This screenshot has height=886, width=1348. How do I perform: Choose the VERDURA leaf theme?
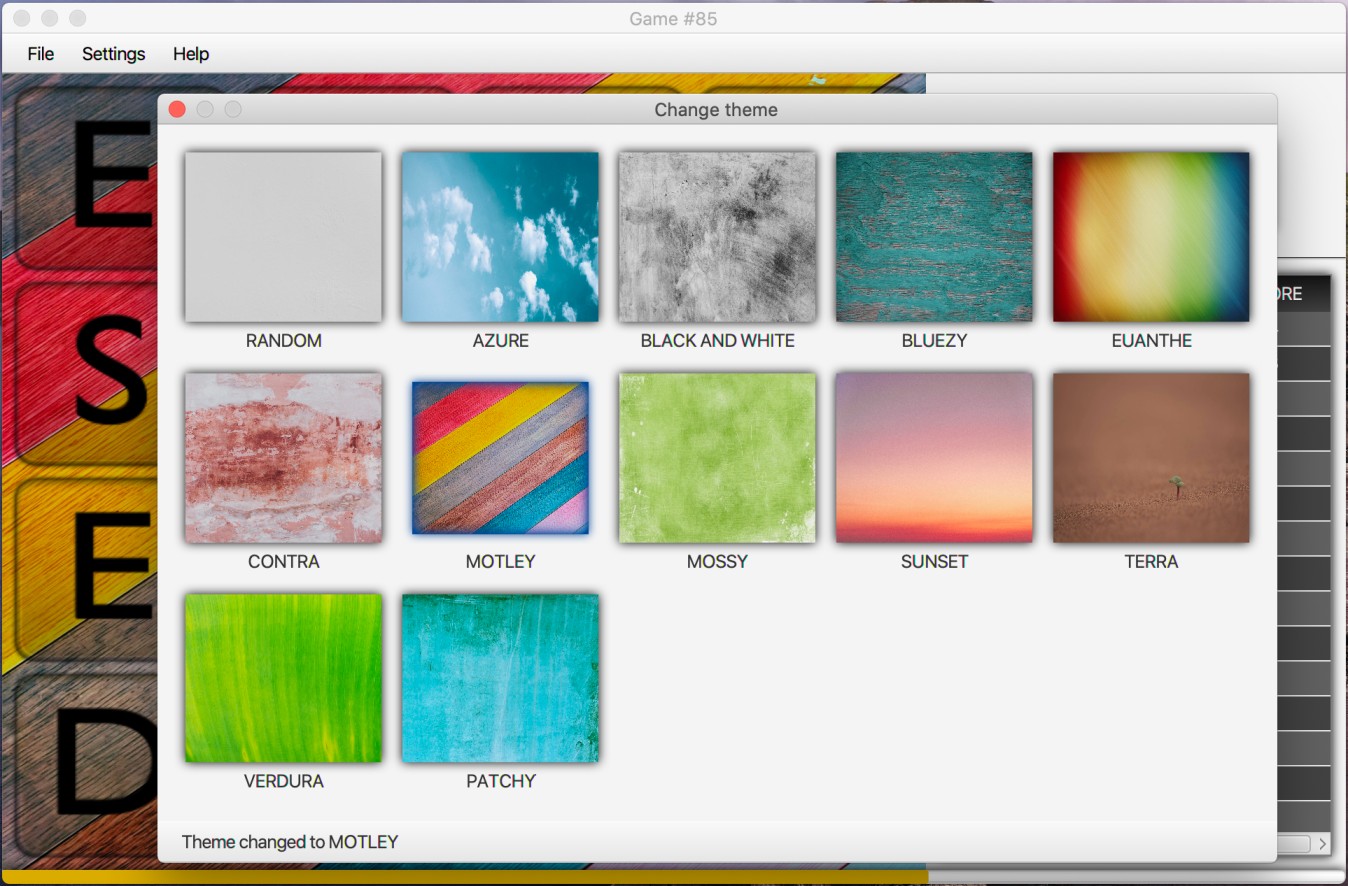(283, 677)
